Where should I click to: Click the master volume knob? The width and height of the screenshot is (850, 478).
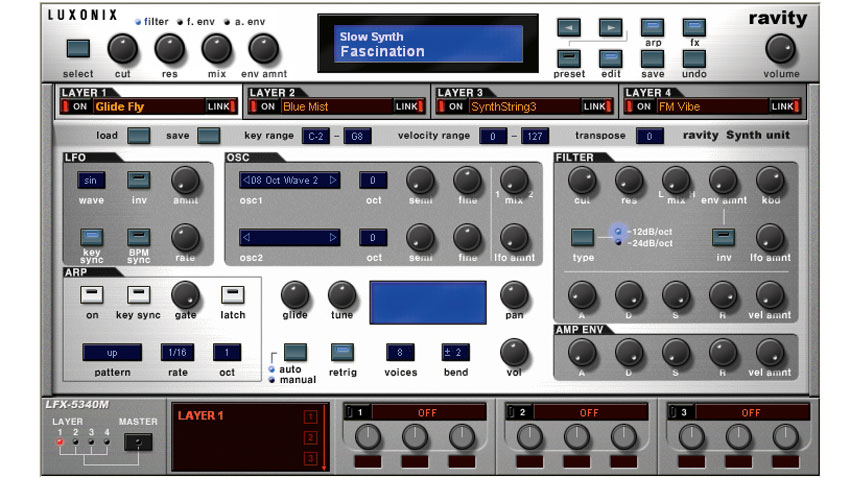click(x=780, y=49)
